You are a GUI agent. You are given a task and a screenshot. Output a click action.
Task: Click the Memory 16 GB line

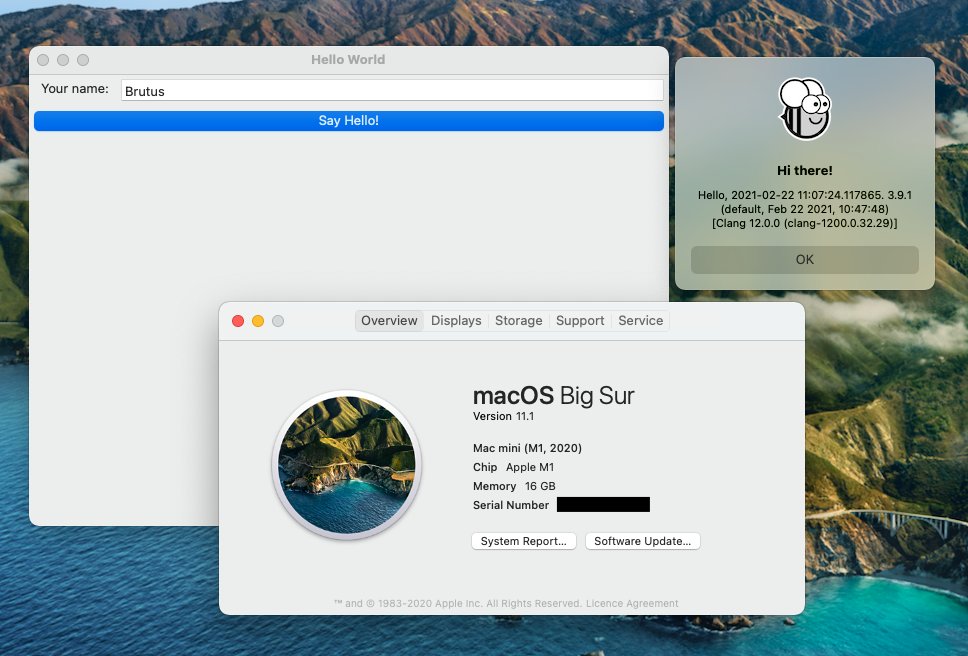pos(514,486)
